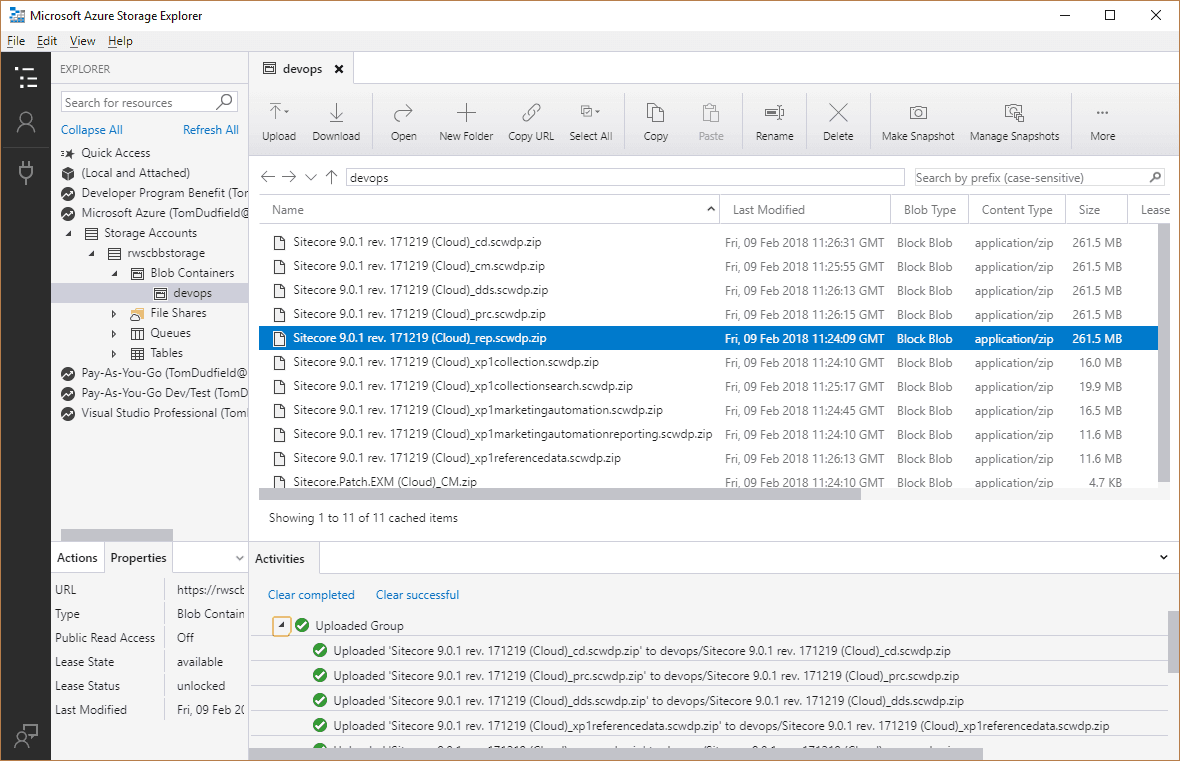Collapse the Uploaded Group activity
This screenshot has height=761, width=1180.
click(x=281, y=626)
